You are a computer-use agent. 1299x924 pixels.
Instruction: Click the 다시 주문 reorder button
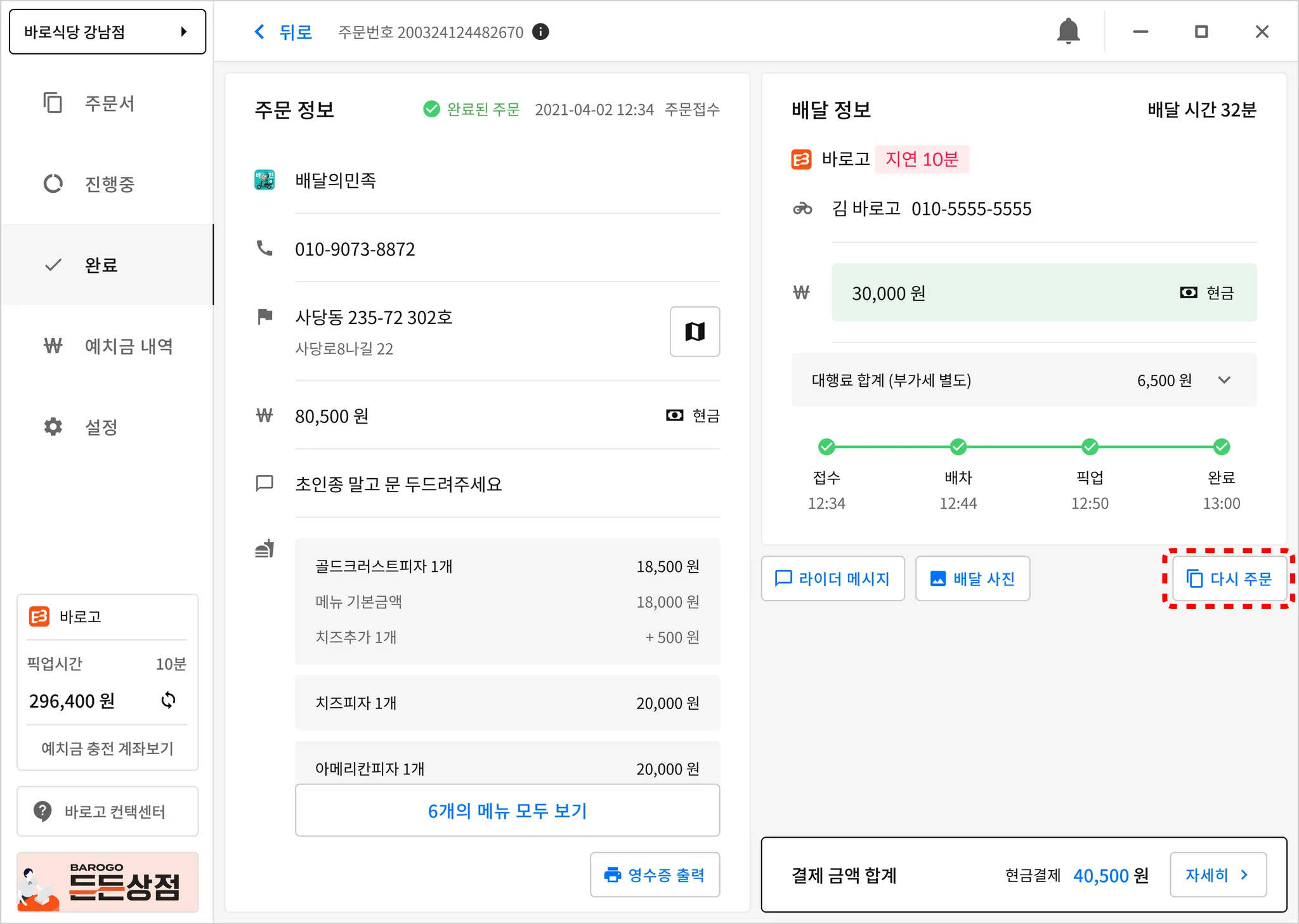point(1229,578)
